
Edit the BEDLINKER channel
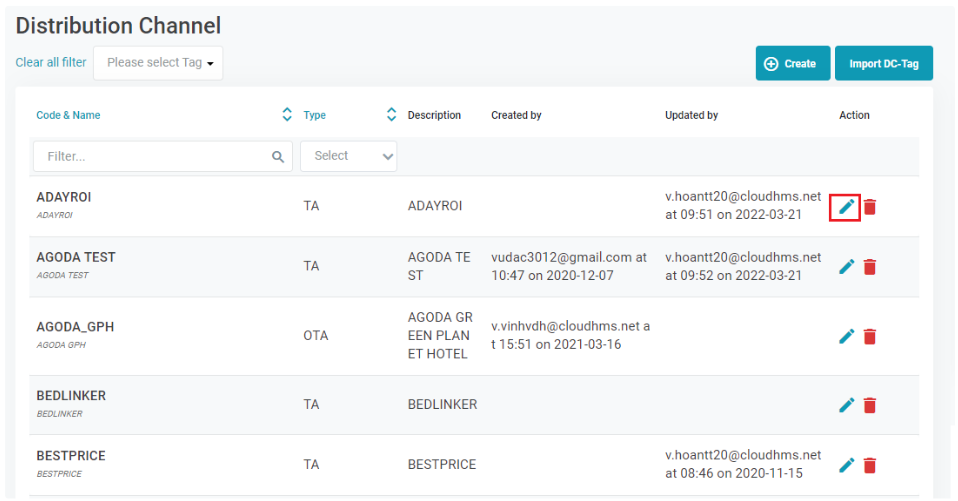[x=846, y=405]
